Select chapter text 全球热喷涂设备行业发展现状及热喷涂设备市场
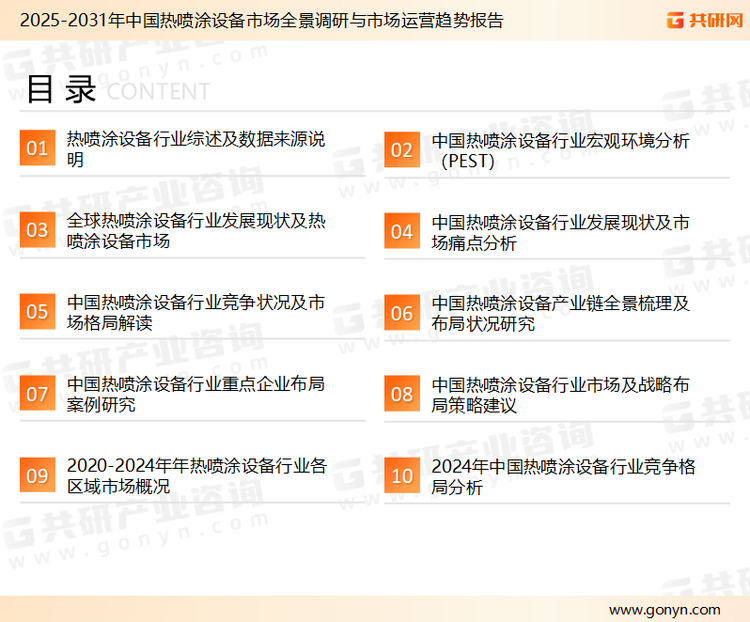Image resolution: width=750 pixels, height=622 pixels. [x=196, y=231]
